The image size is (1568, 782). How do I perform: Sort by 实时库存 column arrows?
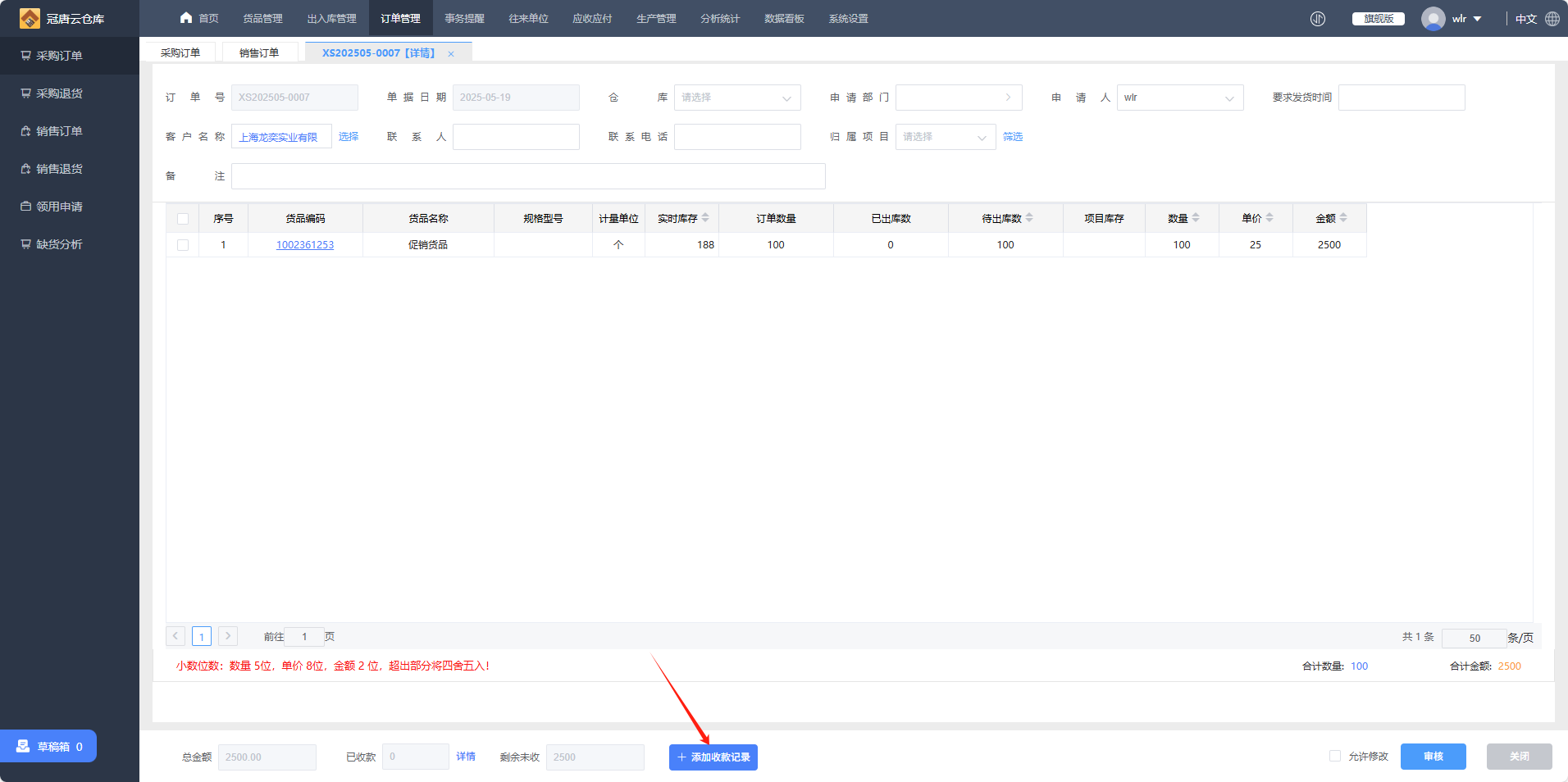705,218
